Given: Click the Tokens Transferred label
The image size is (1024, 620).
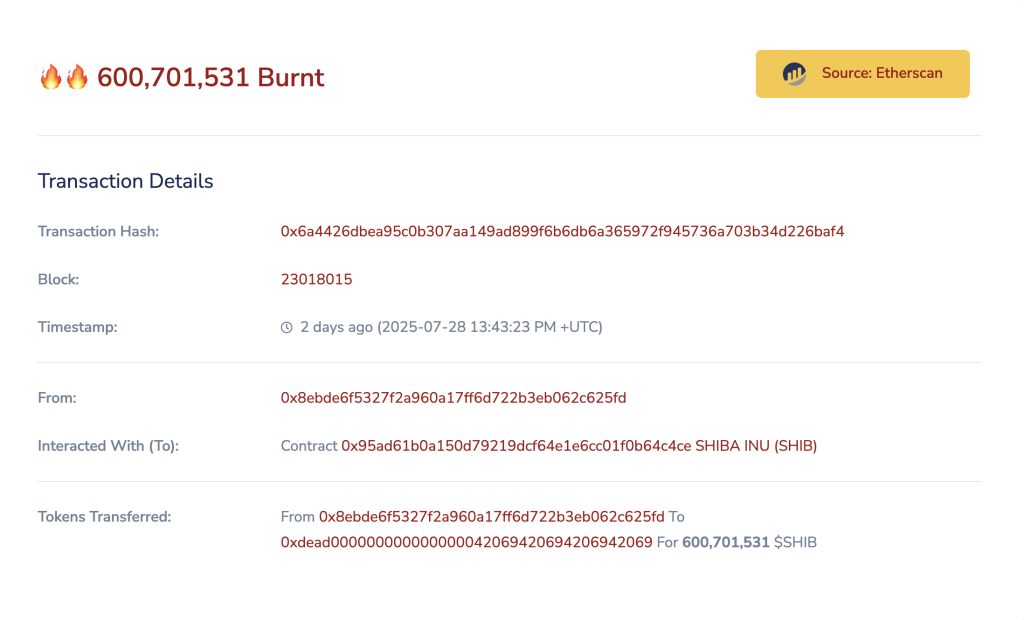Looking at the screenshot, I should point(106,516).
